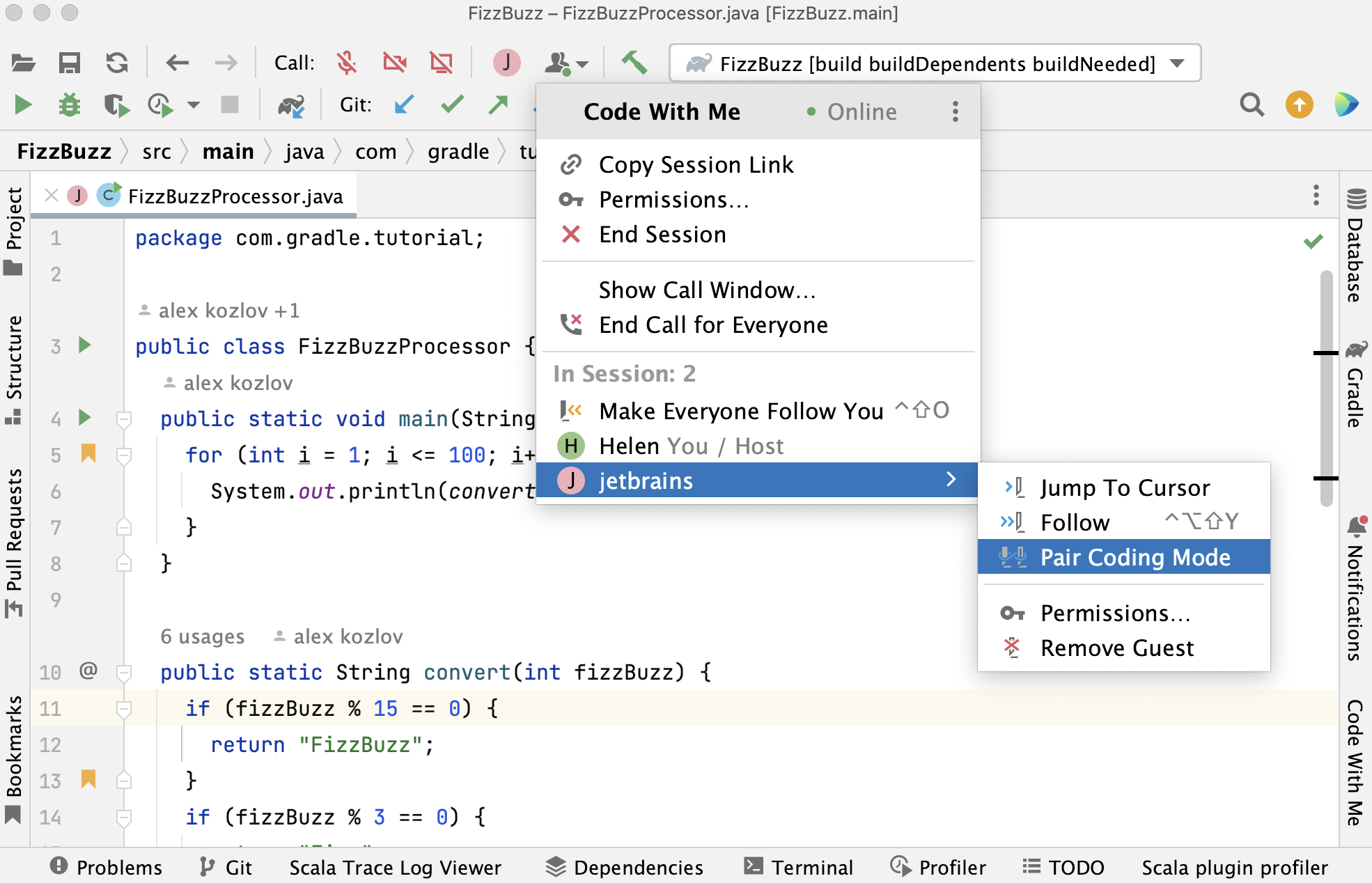Select Follow in guest submenu
1372x883 pixels.
point(1124,522)
